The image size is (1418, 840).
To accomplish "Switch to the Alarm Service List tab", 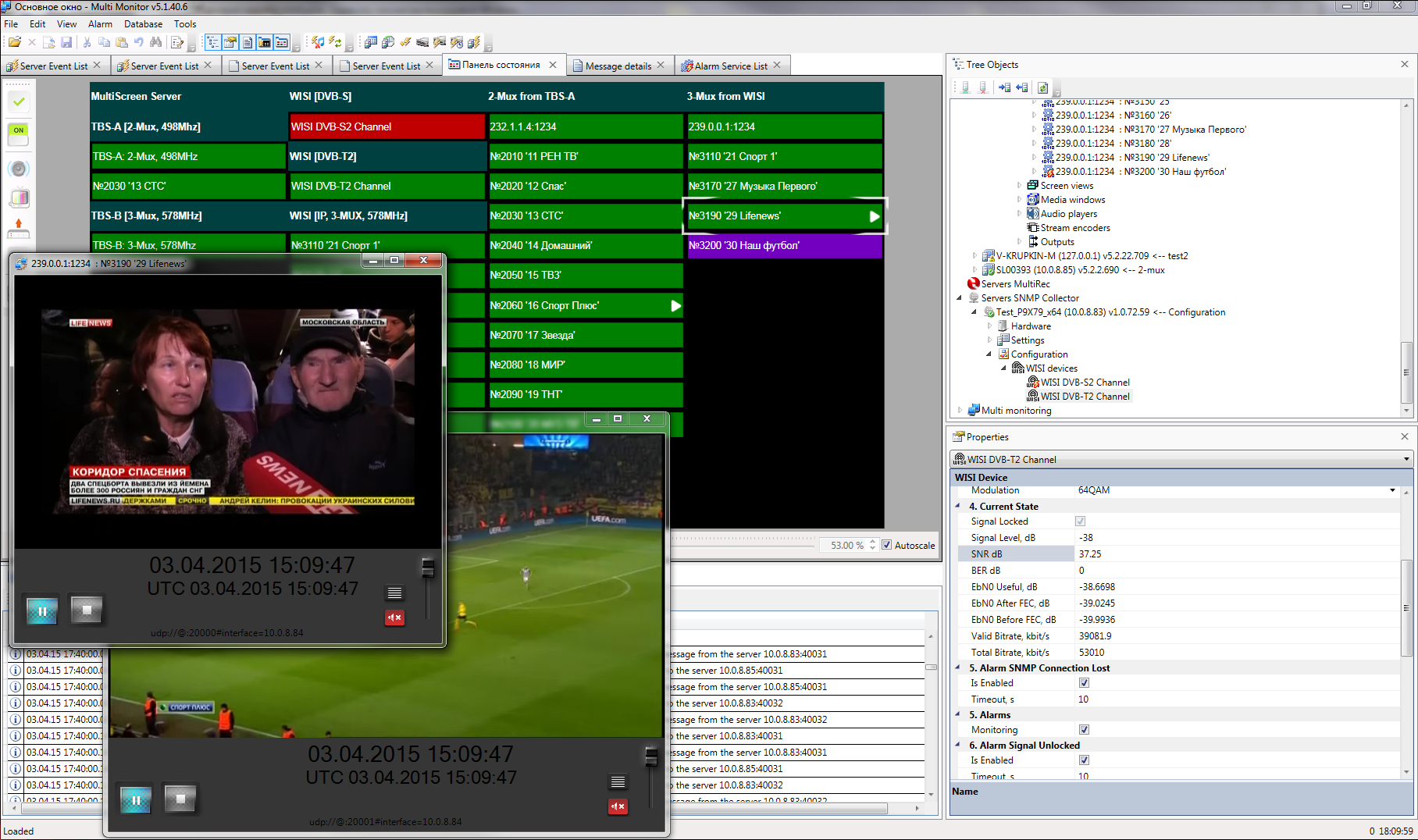I will [731, 66].
